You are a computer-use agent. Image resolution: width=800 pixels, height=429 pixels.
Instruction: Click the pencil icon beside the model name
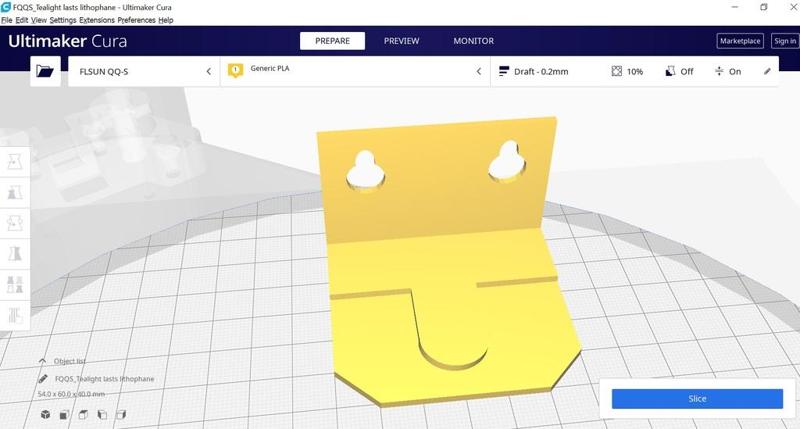(43, 378)
